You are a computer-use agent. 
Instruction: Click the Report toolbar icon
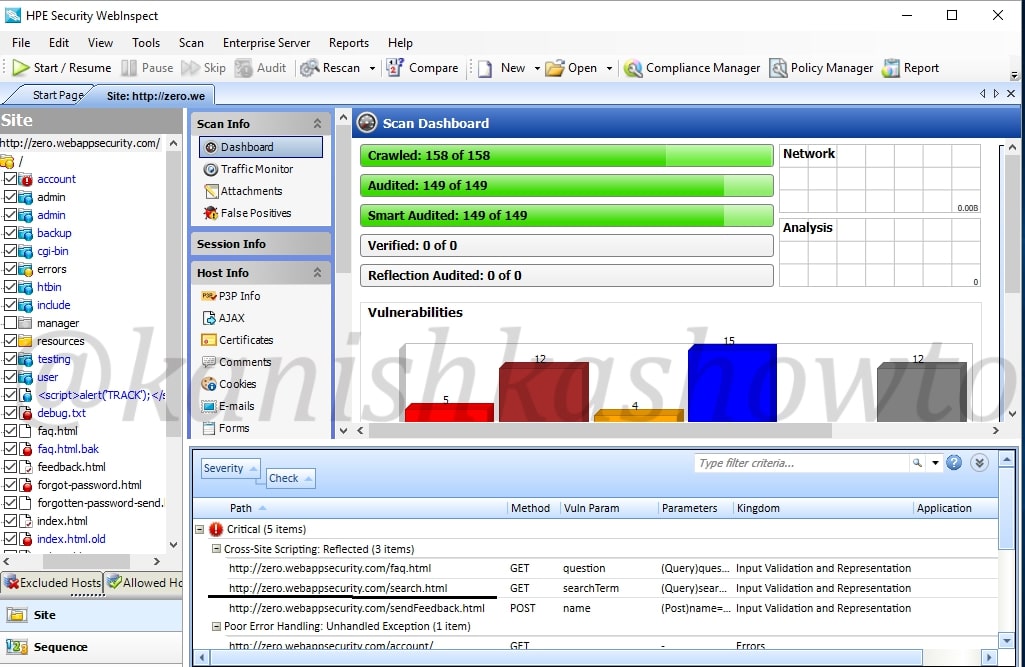pos(890,68)
